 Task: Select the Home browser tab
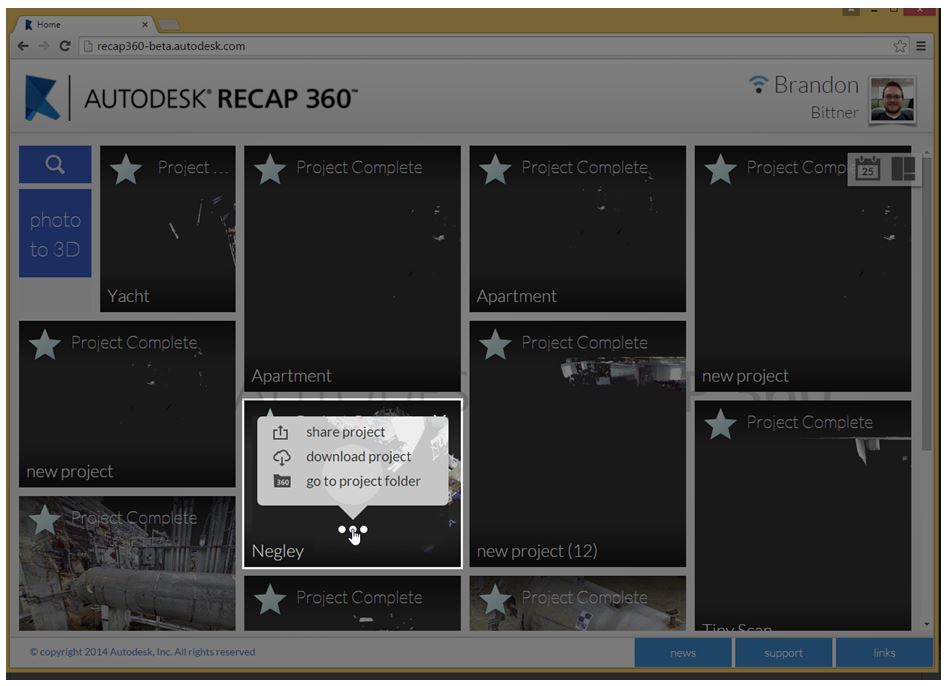[x=85, y=25]
